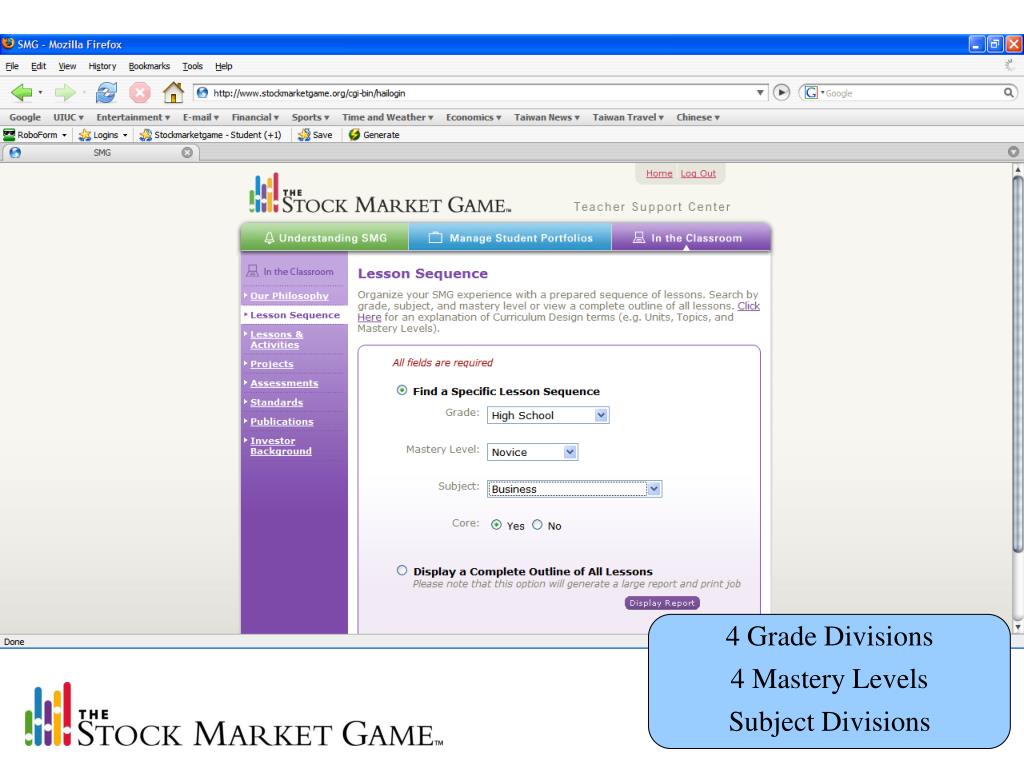Image resolution: width=1024 pixels, height=768 pixels.
Task: Open Assessments sidebar link
Action: click(x=284, y=383)
